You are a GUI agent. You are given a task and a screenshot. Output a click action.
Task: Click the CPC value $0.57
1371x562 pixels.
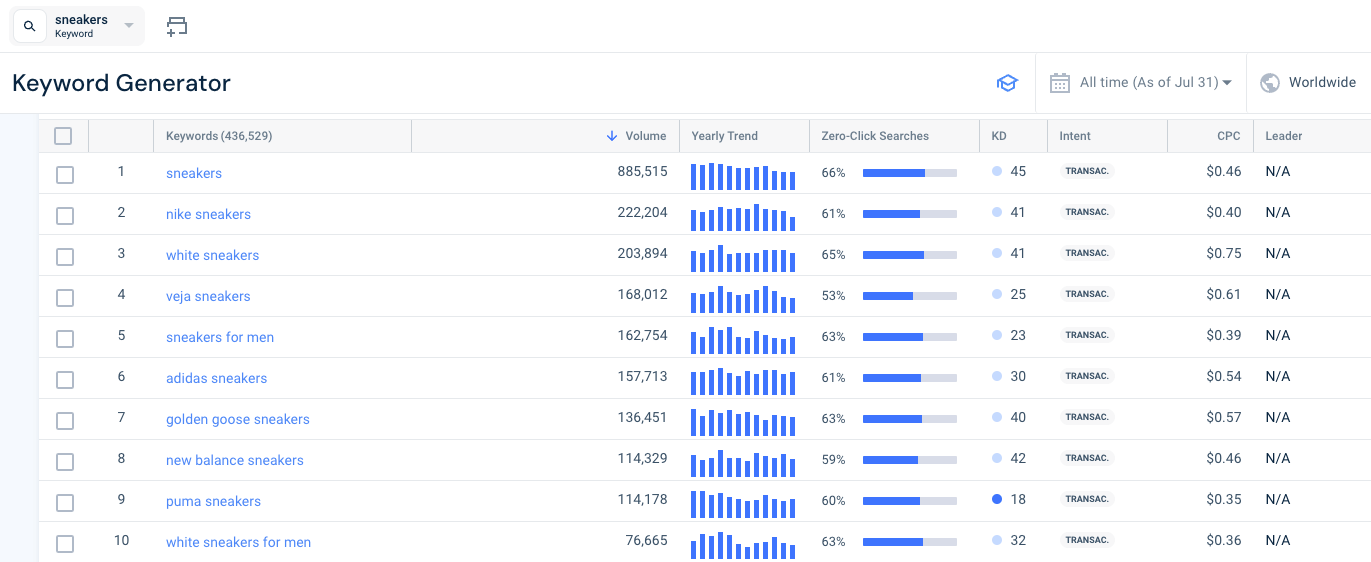pos(1224,417)
